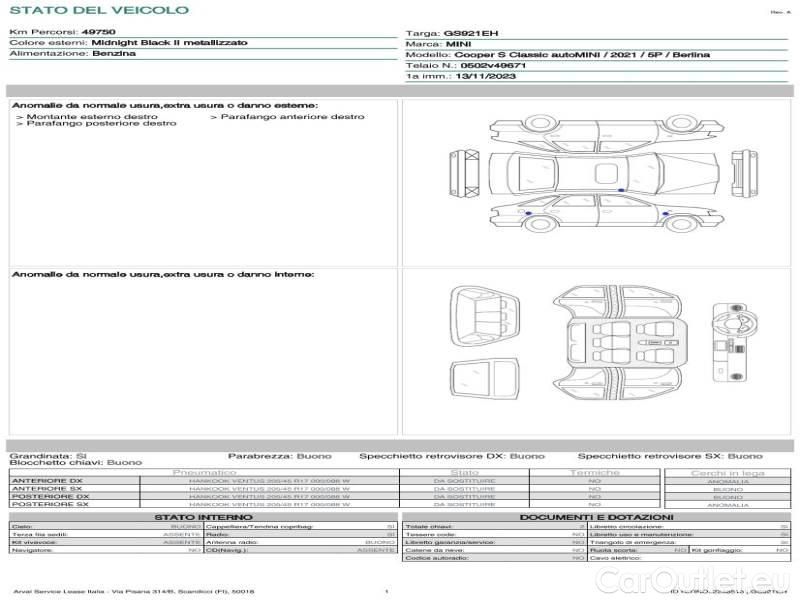Click the blue damage marker on the top-view car
Viewport: 800px width, 600px height.
(x=622, y=189)
